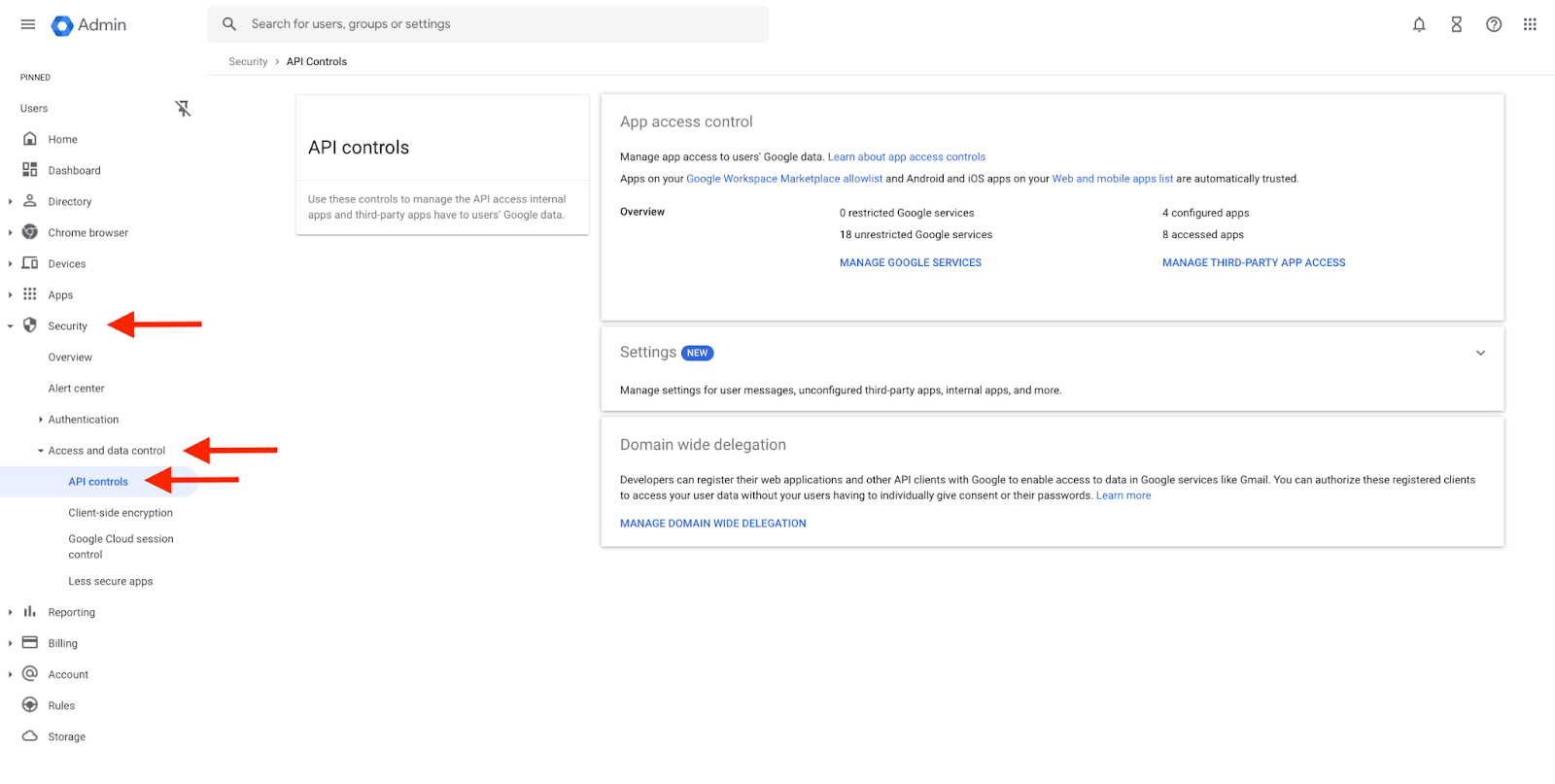Expand the Chrome browser section arrow
This screenshot has width=1555, height=784.
coord(11,233)
